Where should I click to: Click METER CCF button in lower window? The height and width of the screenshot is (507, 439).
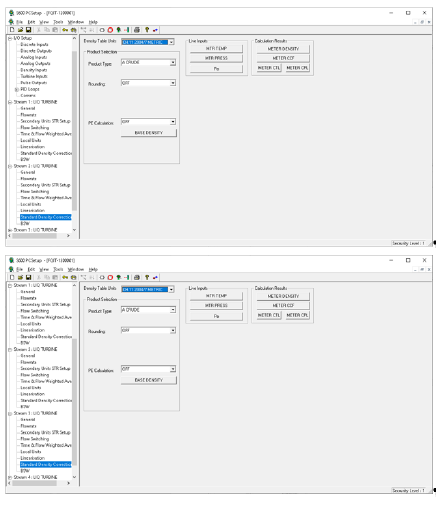pos(283,306)
